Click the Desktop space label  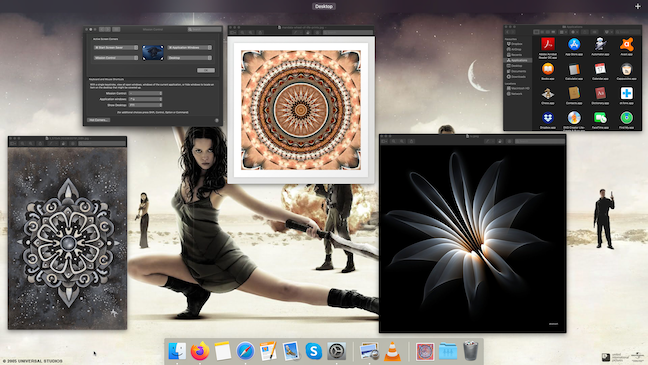(324, 6)
